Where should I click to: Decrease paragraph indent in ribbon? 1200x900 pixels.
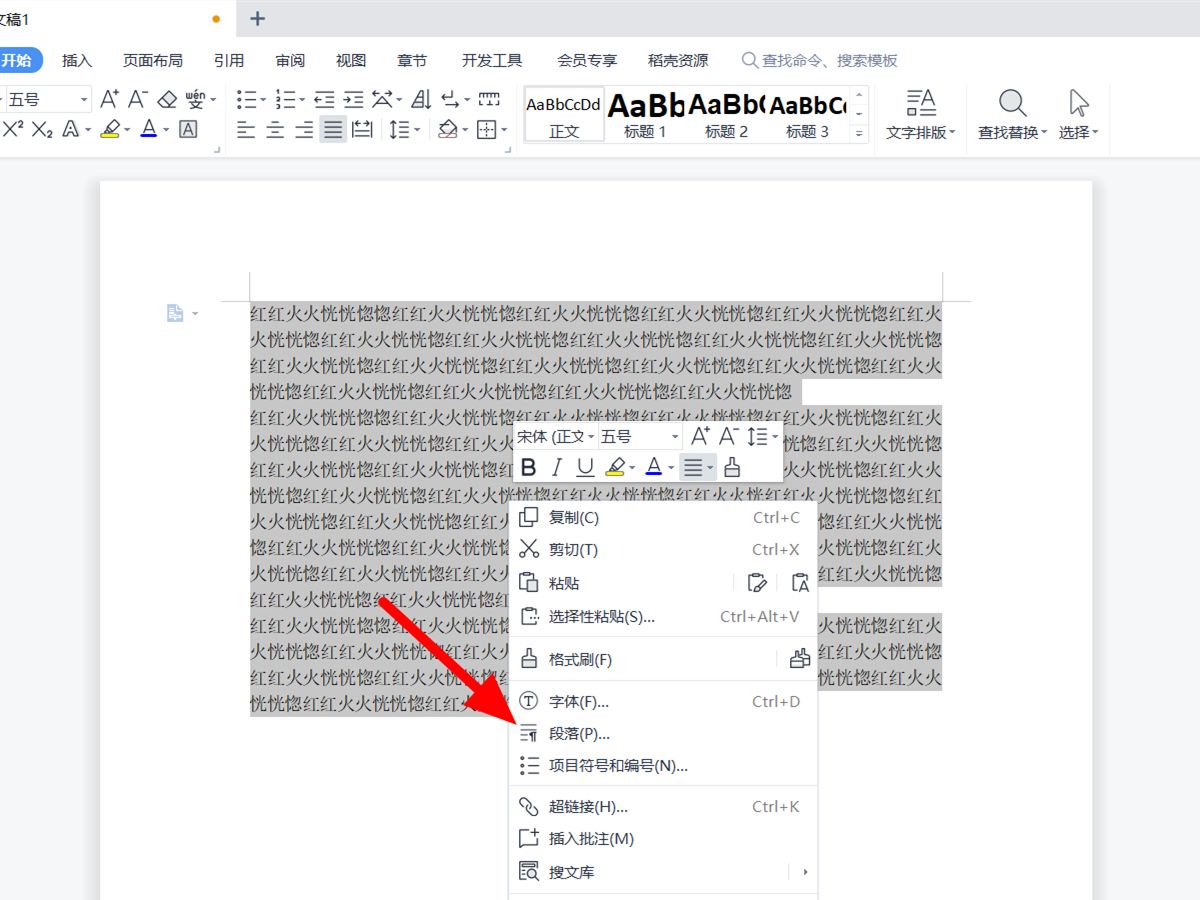point(324,99)
